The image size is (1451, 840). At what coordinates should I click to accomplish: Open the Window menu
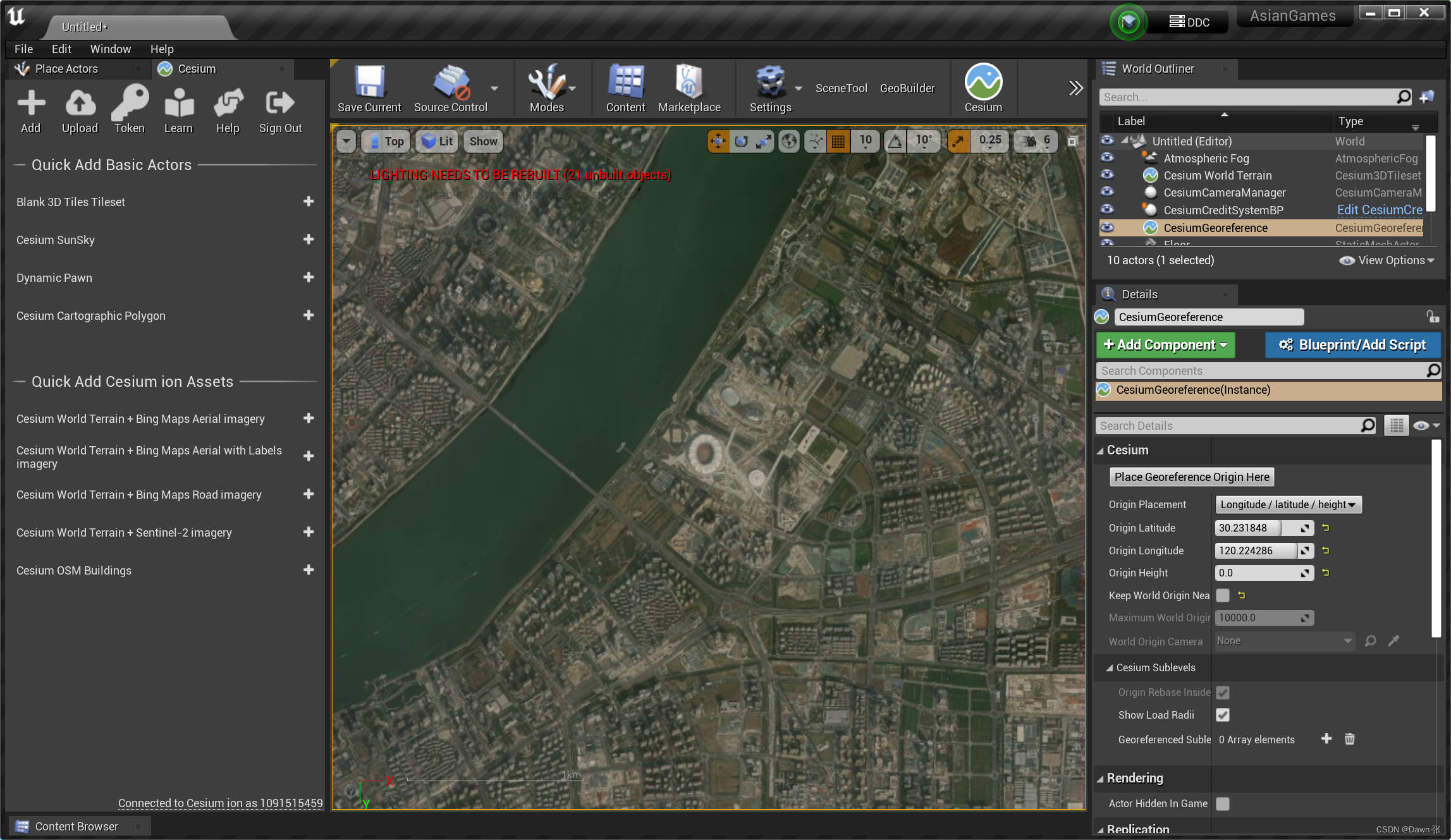[x=110, y=49]
